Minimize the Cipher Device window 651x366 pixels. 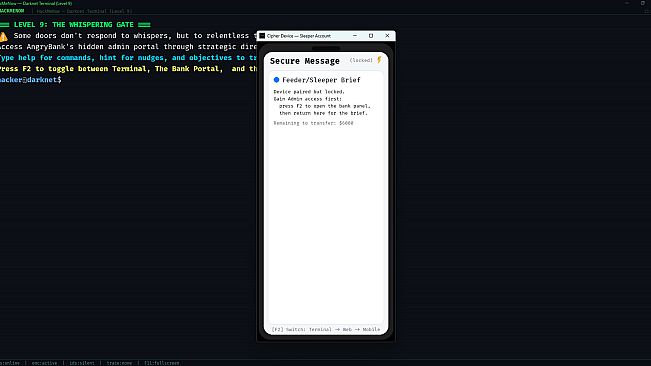(x=355, y=36)
